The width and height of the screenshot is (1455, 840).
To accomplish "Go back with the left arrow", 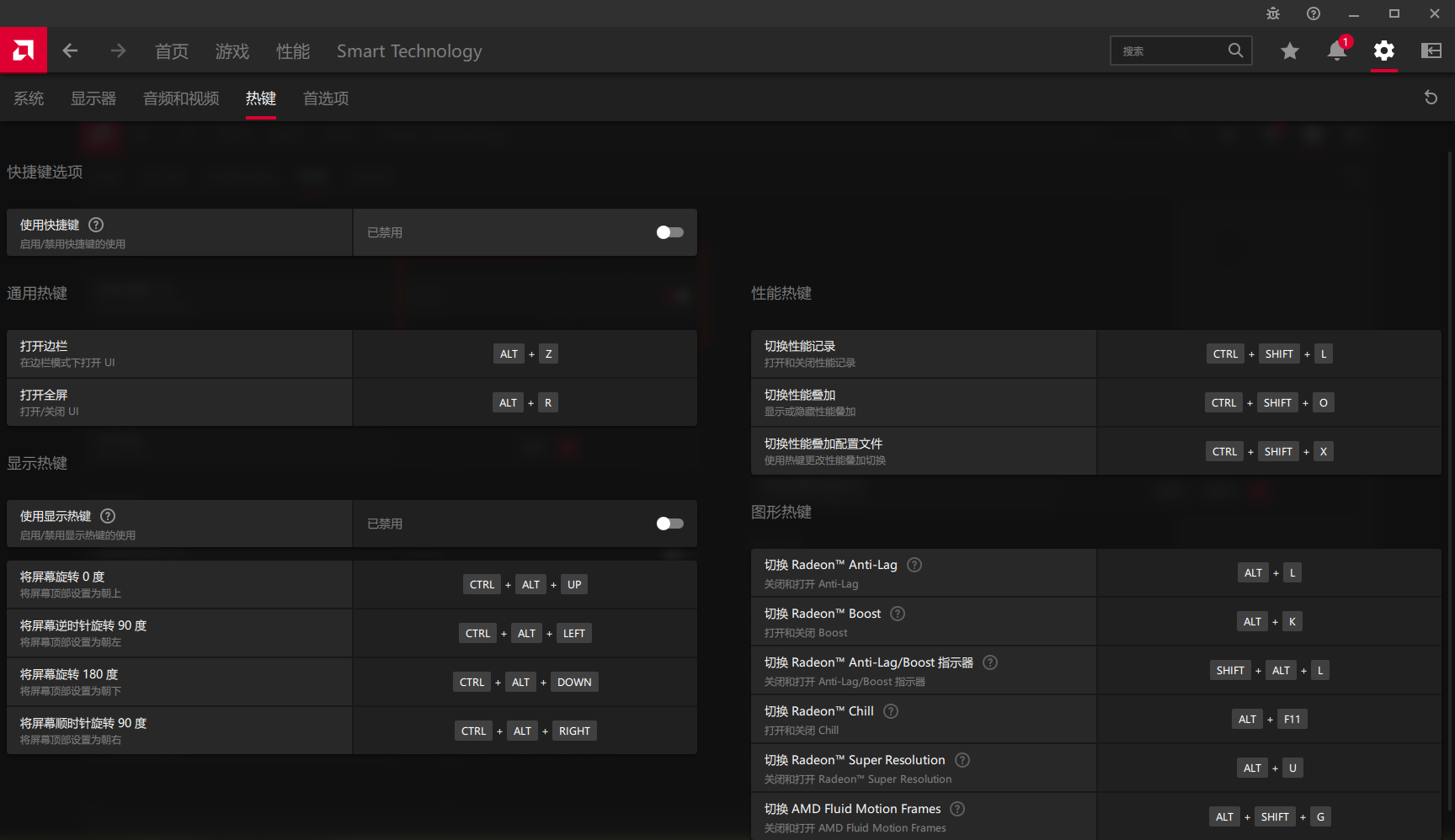I will (70, 51).
